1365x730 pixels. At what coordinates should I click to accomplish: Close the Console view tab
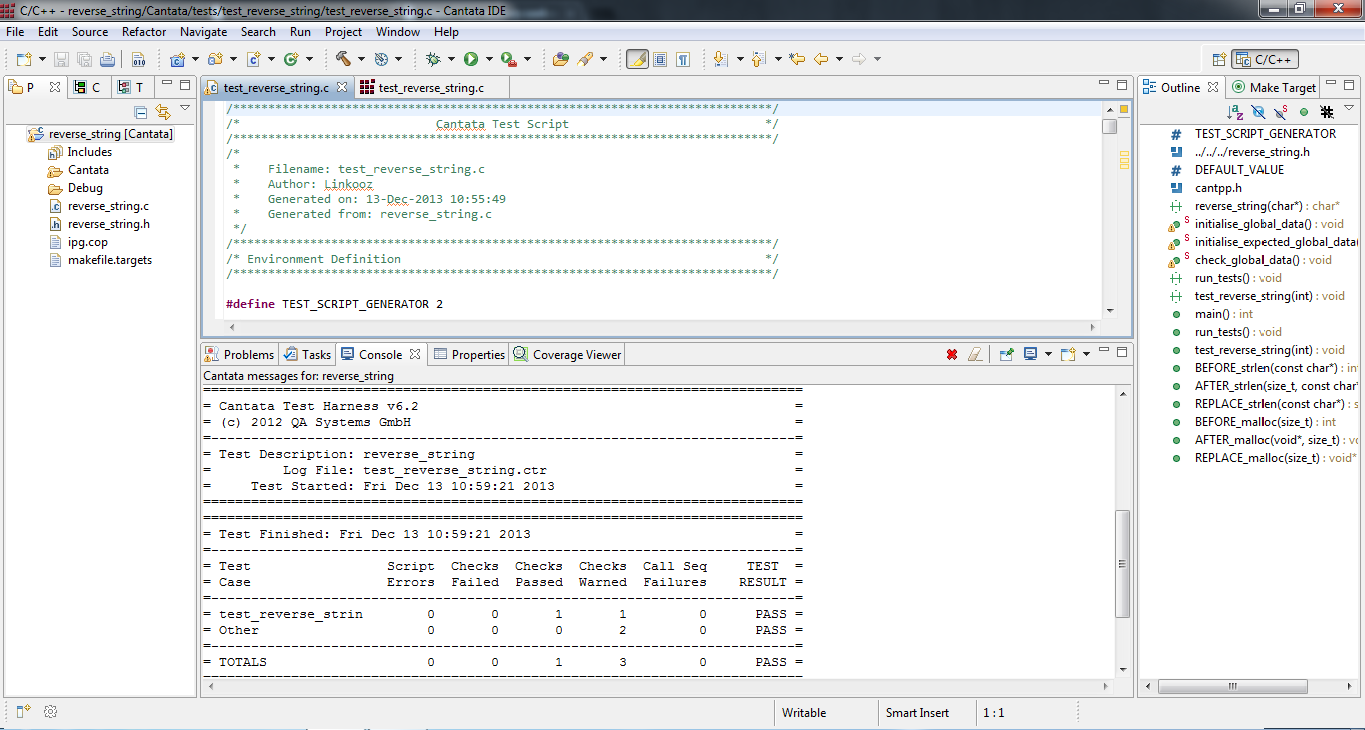point(415,353)
